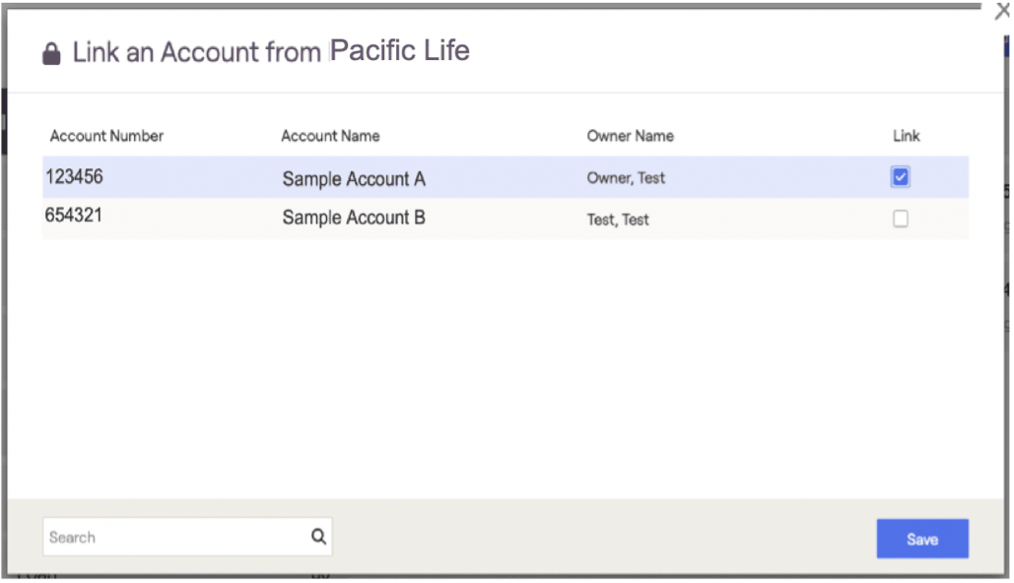
Task: Click the Sample Account A name
Action: 353,179
